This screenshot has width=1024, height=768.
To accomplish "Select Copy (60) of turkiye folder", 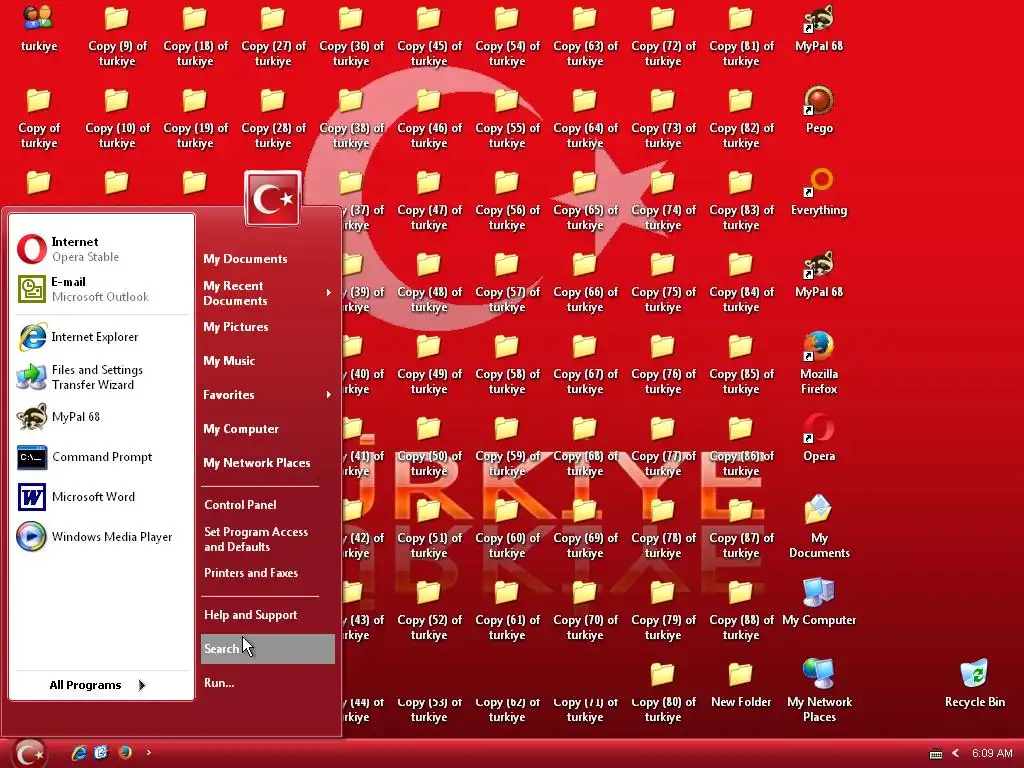I will click(x=507, y=527).
